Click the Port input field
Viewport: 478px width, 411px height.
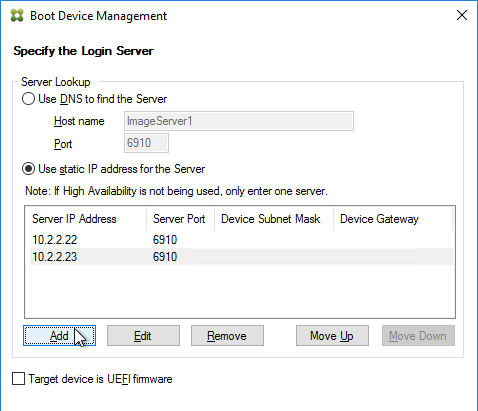click(x=146, y=143)
